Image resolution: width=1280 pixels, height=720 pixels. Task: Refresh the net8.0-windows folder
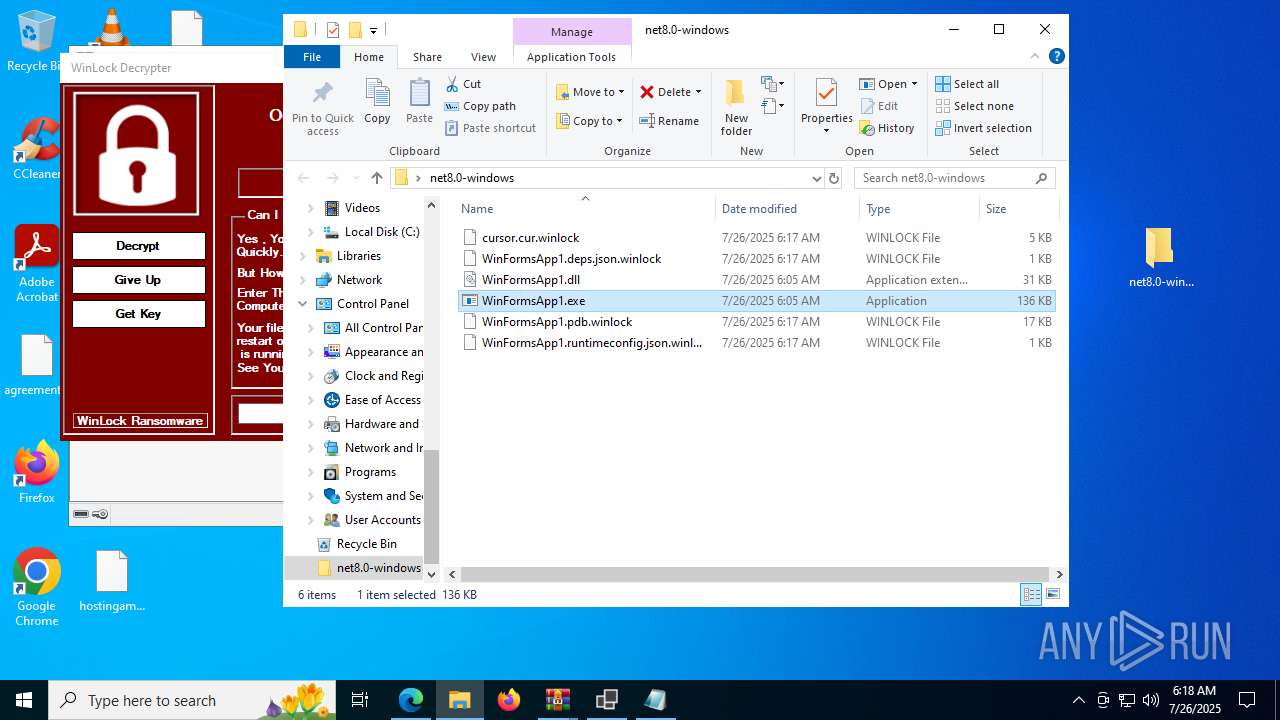tap(834, 178)
